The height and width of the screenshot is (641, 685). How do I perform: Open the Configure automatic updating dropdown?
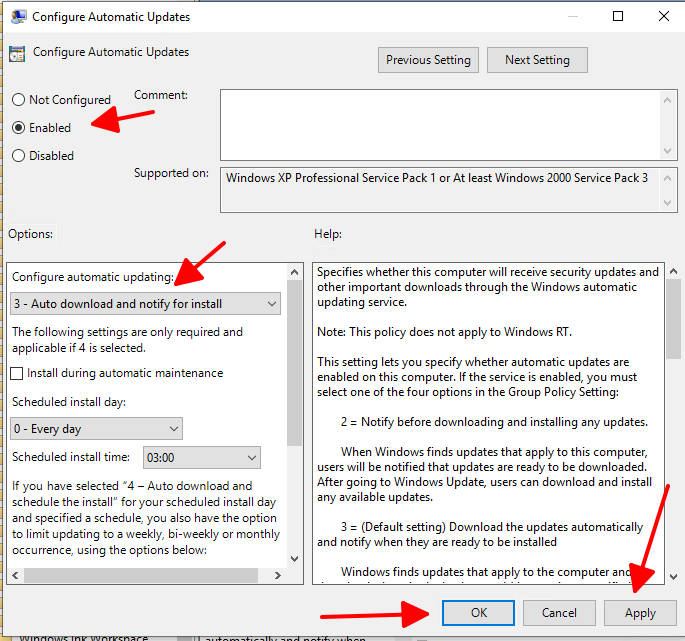pyautogui.click(x=146, y=304)
